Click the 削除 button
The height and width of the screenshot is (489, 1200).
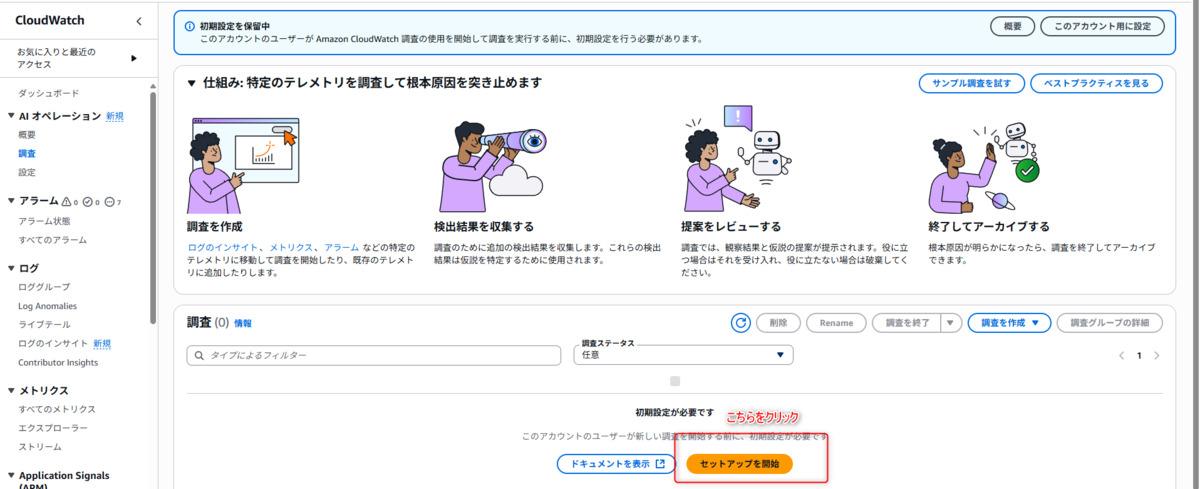(778, 323)
